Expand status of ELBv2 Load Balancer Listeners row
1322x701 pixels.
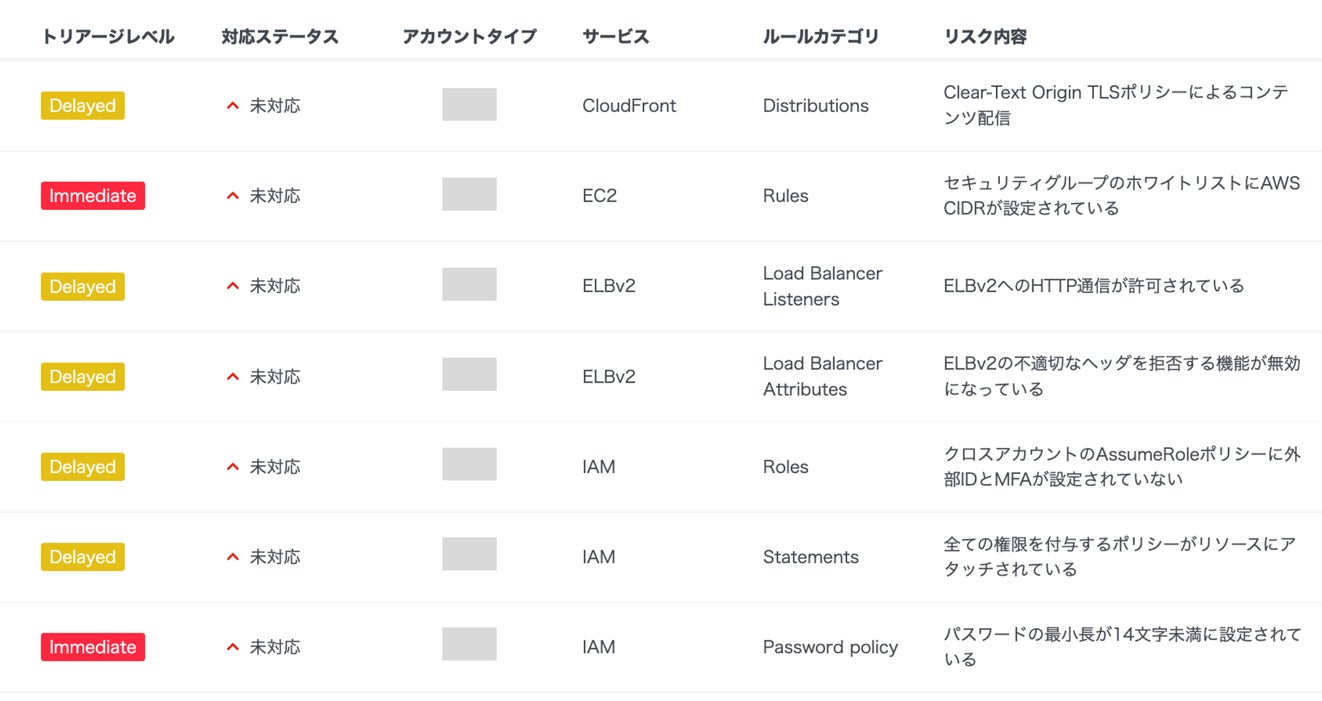click(233, 286)
